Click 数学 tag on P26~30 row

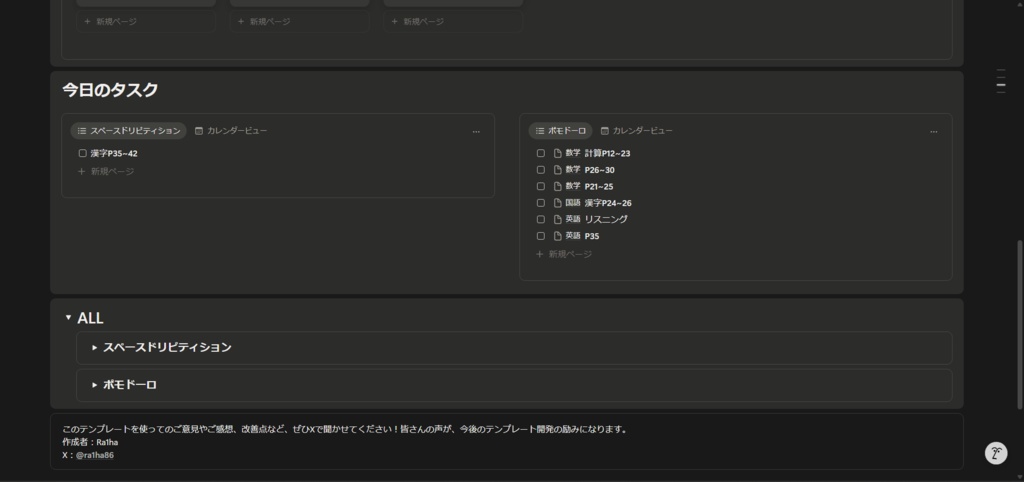tap(573, 170)
